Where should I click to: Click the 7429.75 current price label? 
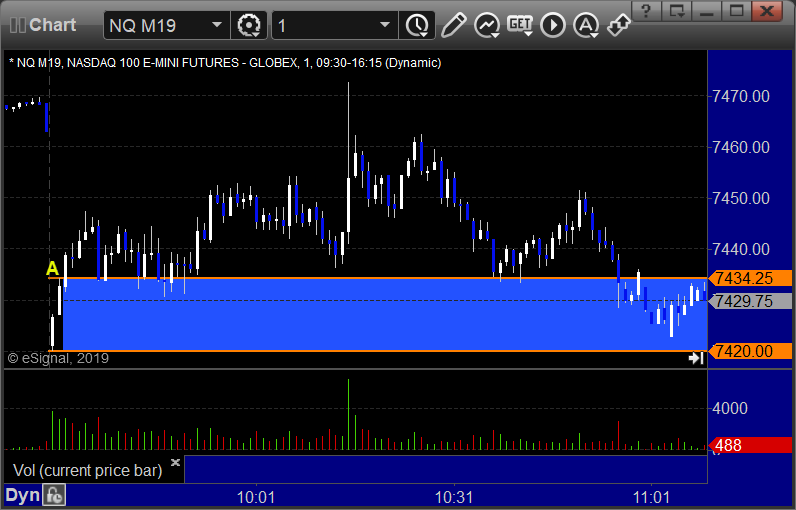pos(750,301)
